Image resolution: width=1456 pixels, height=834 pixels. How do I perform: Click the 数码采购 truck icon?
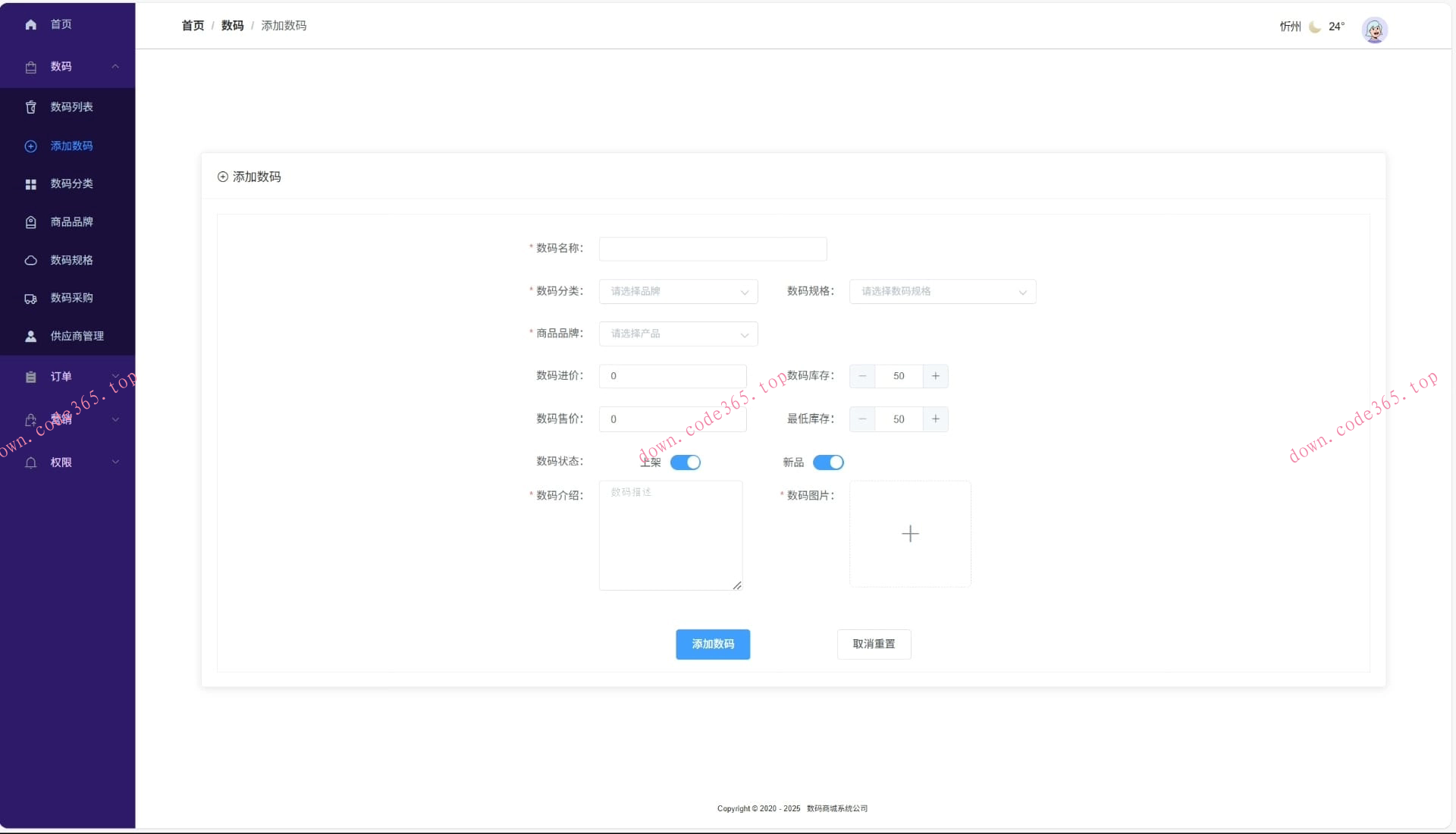[30, 299]
